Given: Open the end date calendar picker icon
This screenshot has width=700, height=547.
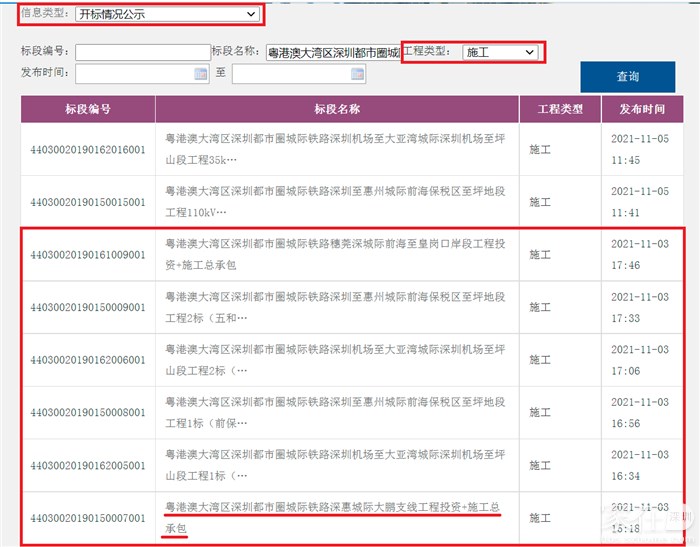Looking at the screenshot, I should coord(357,74).
